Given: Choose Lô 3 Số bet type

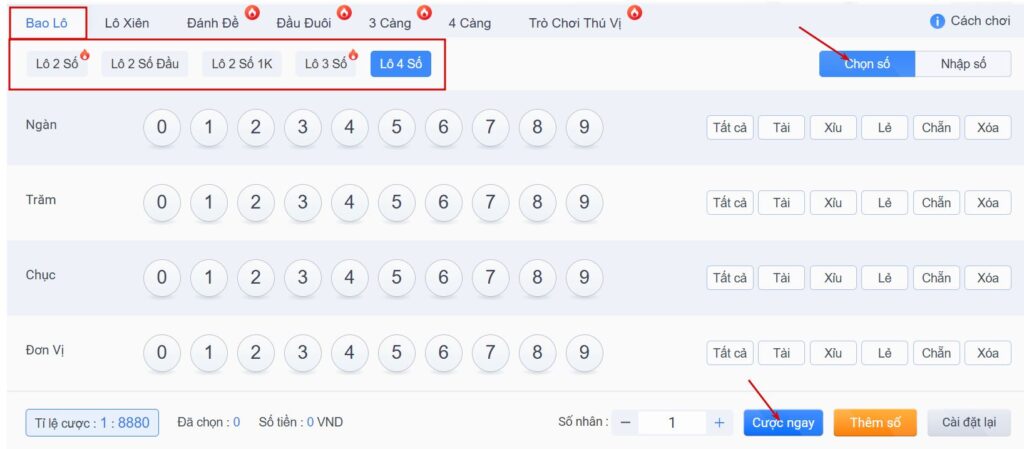Looking at the screenshot, I should tap(325, 64).
